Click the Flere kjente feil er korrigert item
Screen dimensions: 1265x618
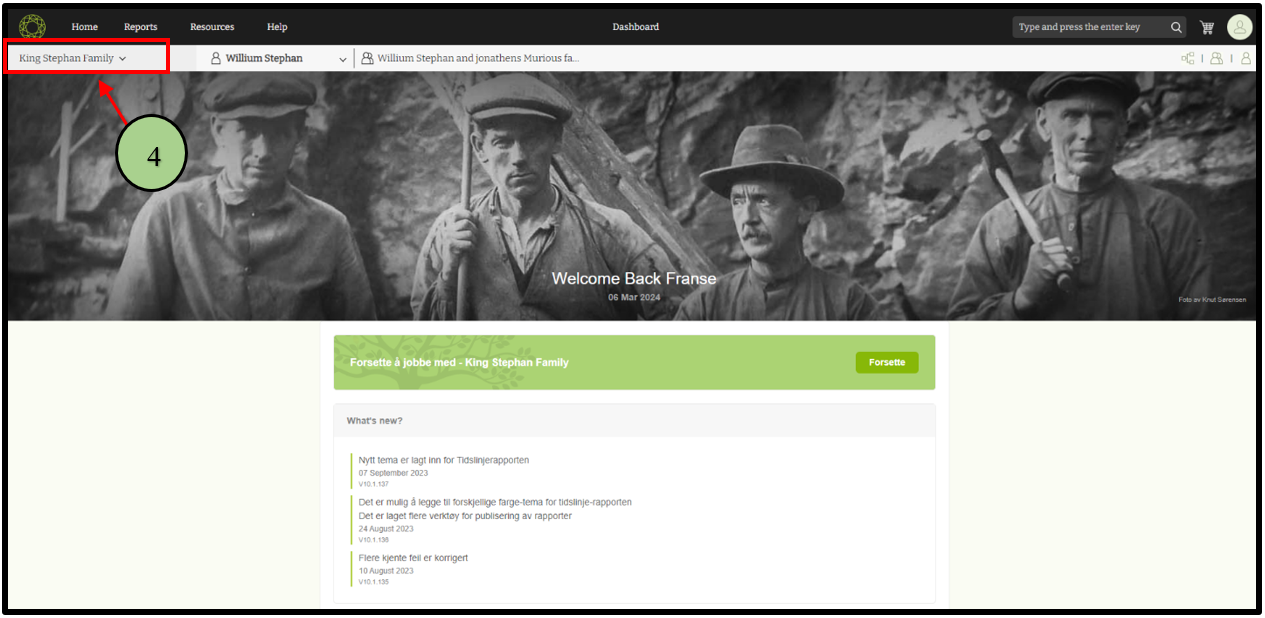pos(413,558)
